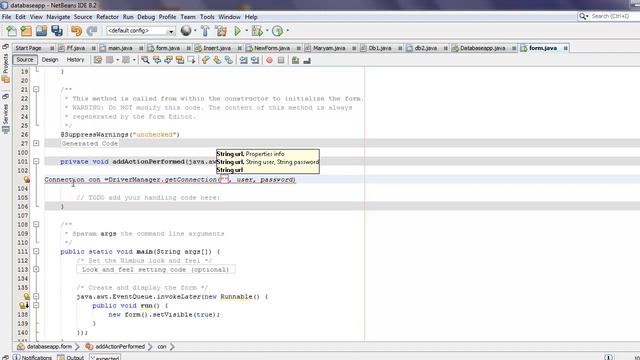Click the error marker beside the Connection line
This screenshot has width=640, height=360.
coord(27,180)
